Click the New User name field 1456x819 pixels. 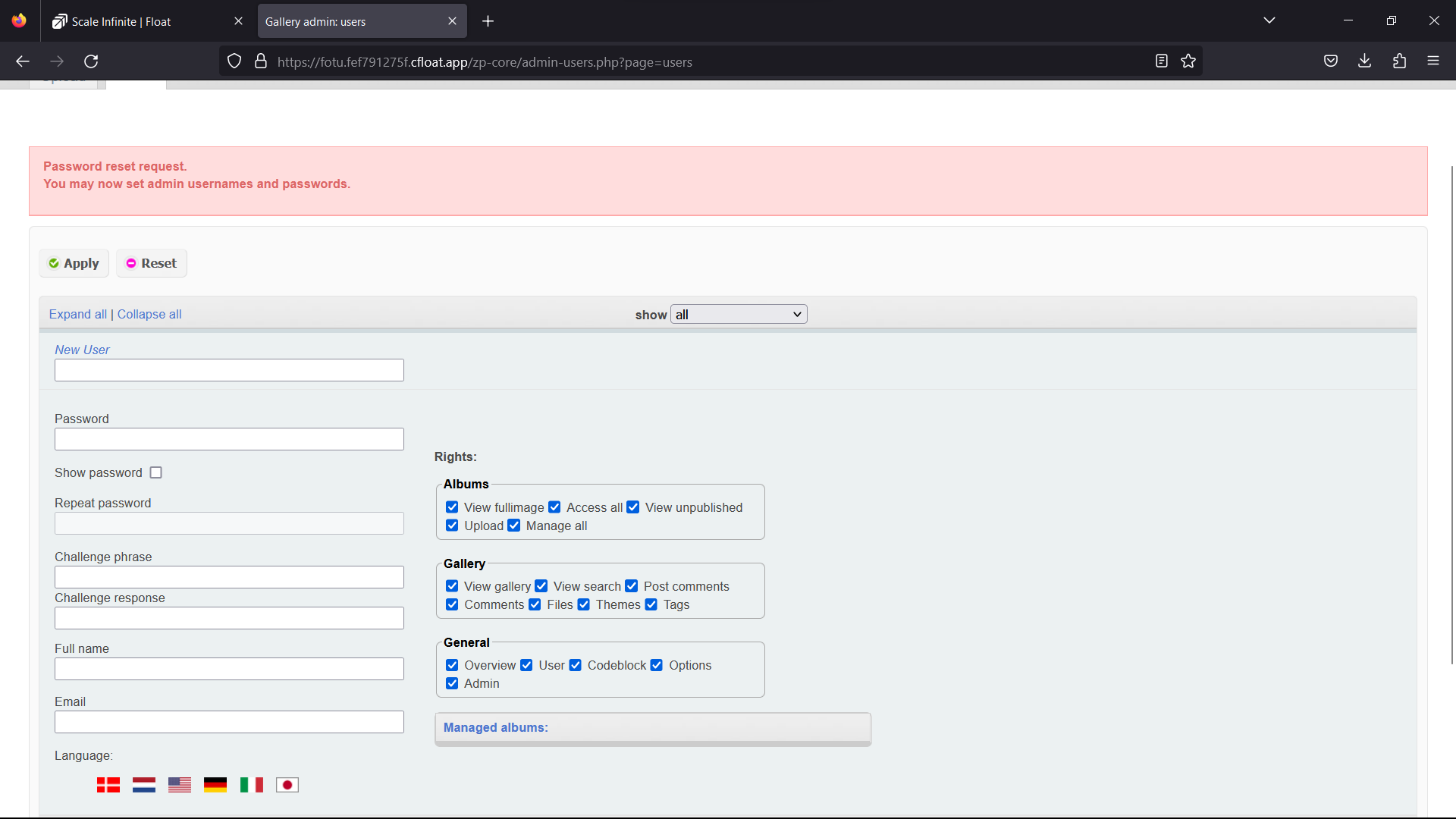coord(229,370)
